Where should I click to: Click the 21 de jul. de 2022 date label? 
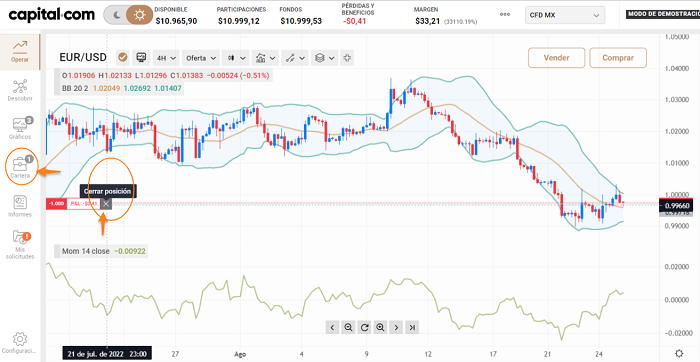click(x=107, y=354)
